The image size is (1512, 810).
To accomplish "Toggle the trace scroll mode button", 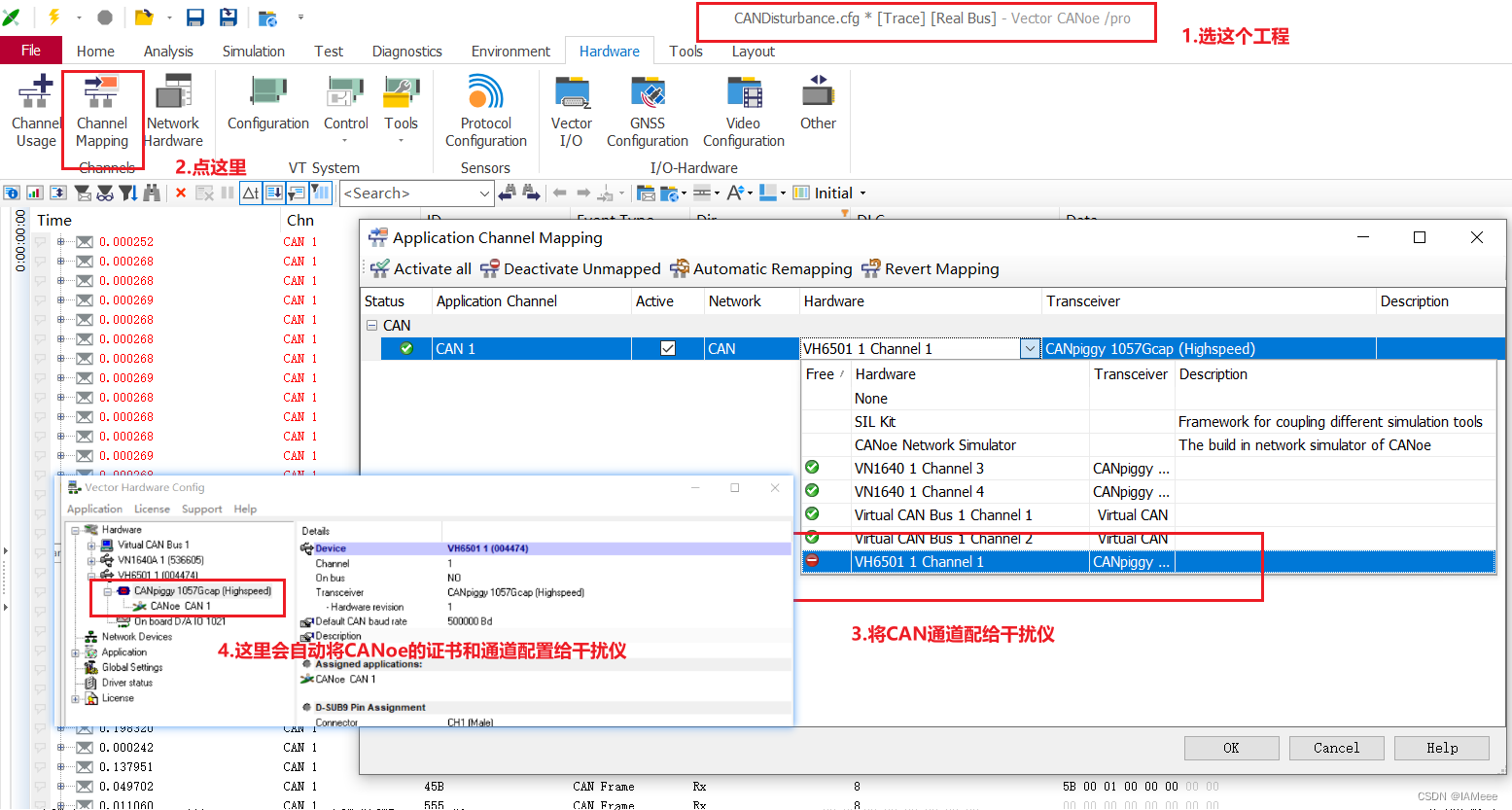I will click(274, 193).
